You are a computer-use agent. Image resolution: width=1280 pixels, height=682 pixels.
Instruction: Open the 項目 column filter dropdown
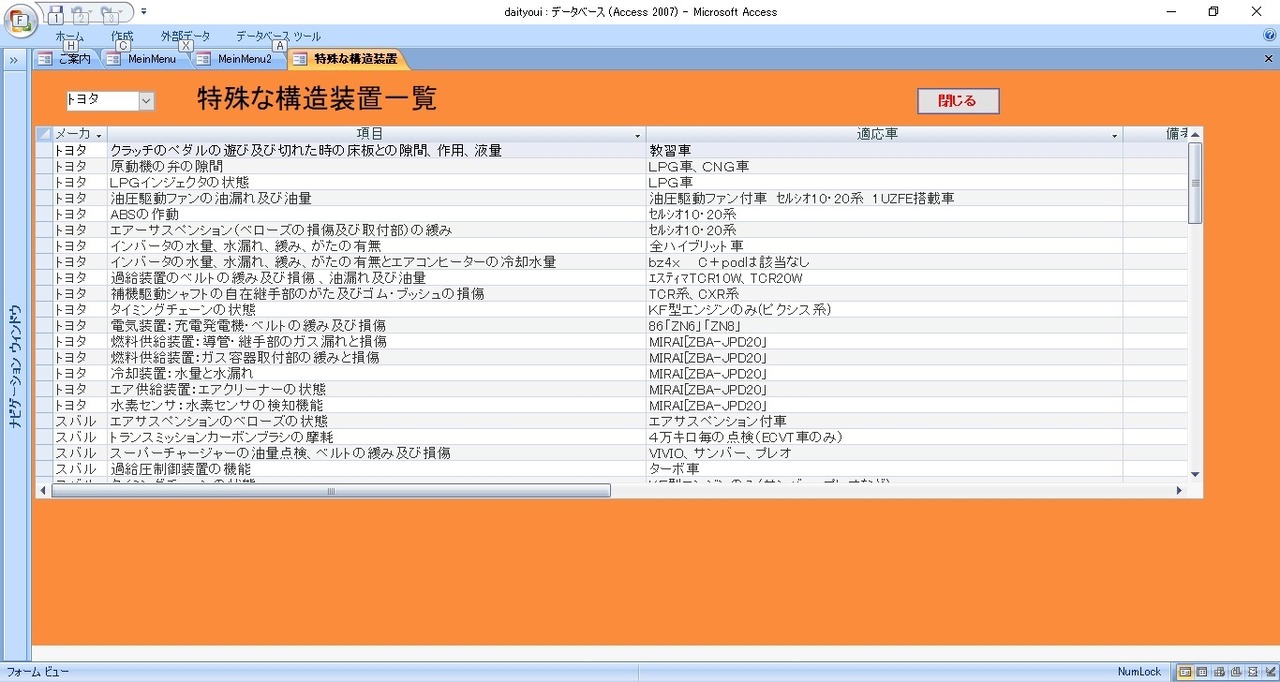[638, 134]
